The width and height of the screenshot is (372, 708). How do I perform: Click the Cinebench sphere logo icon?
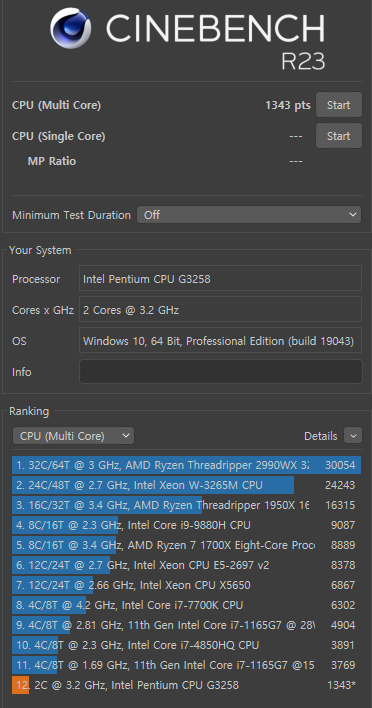click(x=70, y=28)
